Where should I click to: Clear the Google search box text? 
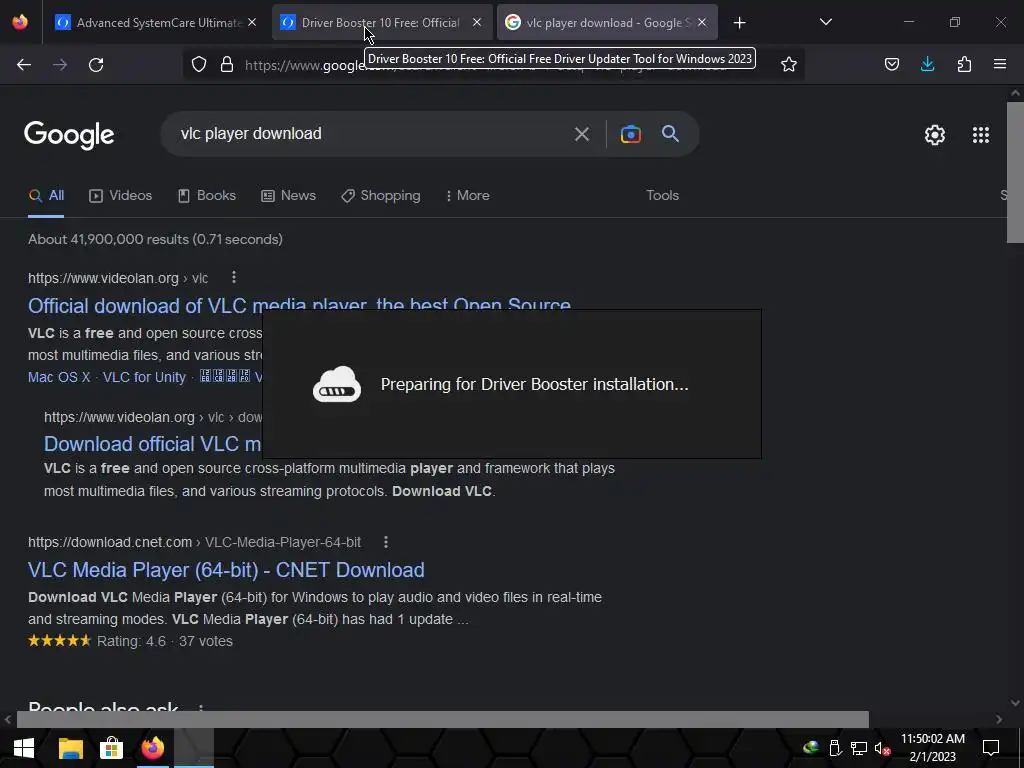pos(581,135)
